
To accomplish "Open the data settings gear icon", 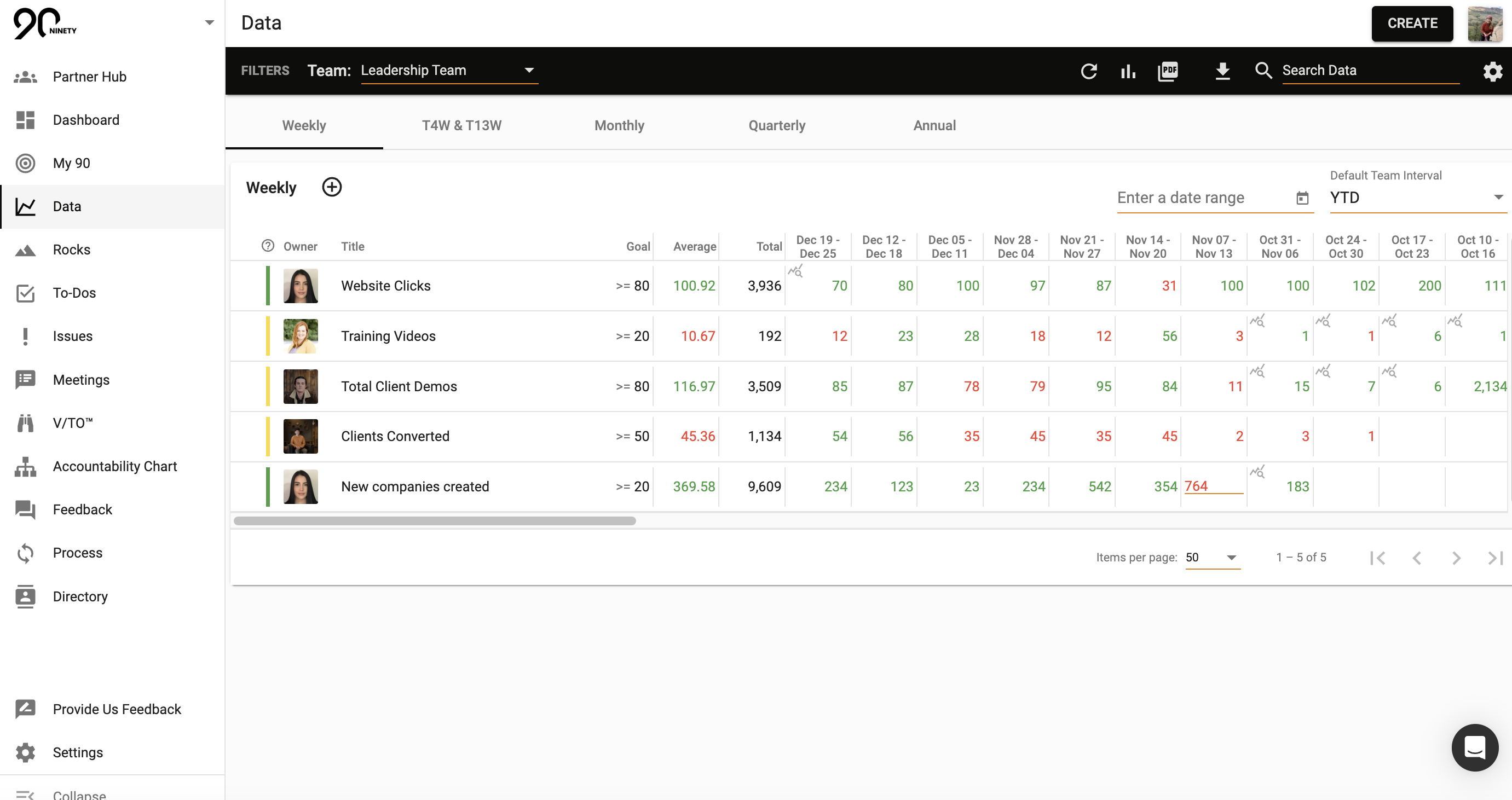I will pos(1492,72).
